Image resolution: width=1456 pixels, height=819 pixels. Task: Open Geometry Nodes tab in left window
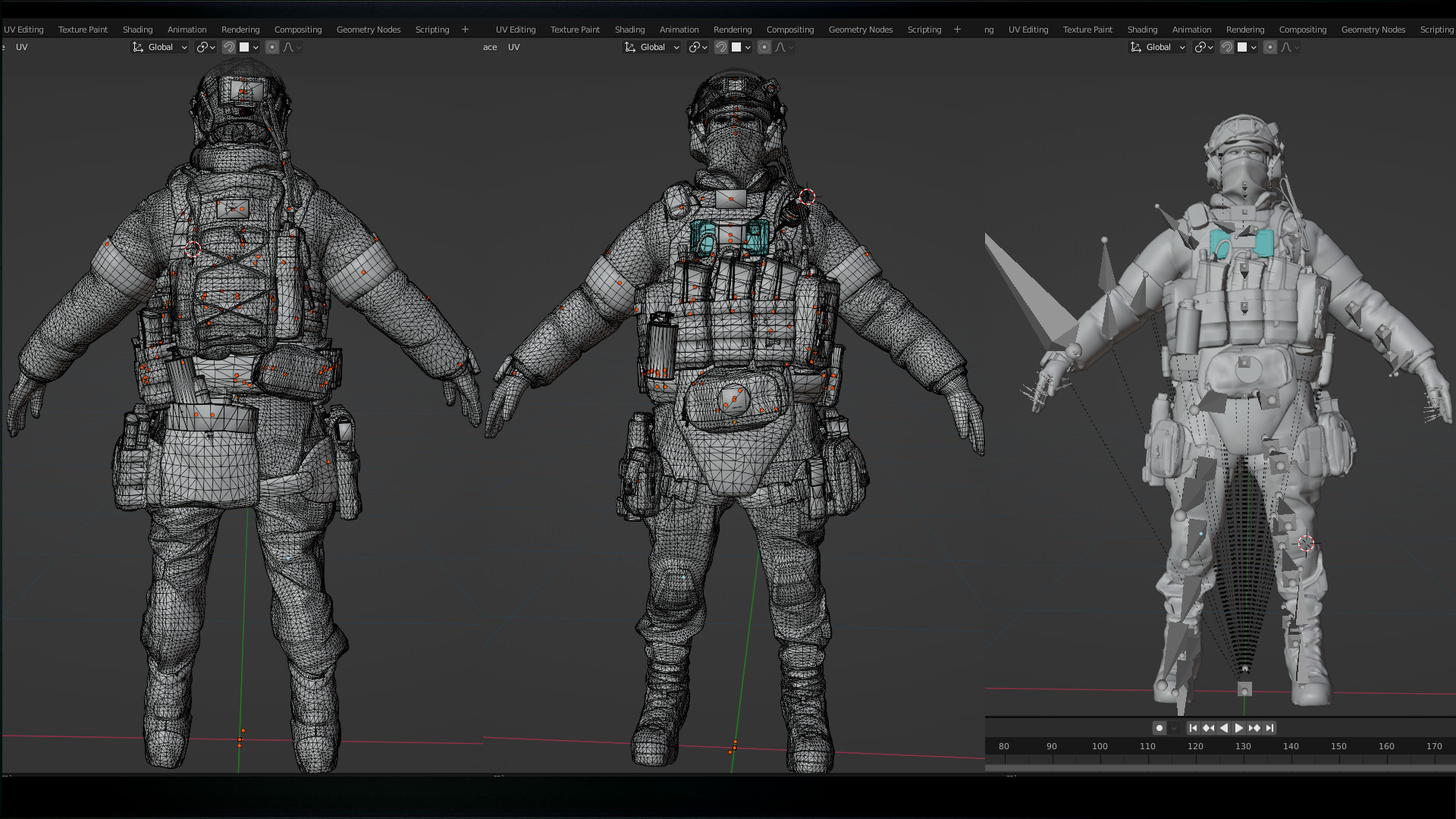[x=369, y=30]
